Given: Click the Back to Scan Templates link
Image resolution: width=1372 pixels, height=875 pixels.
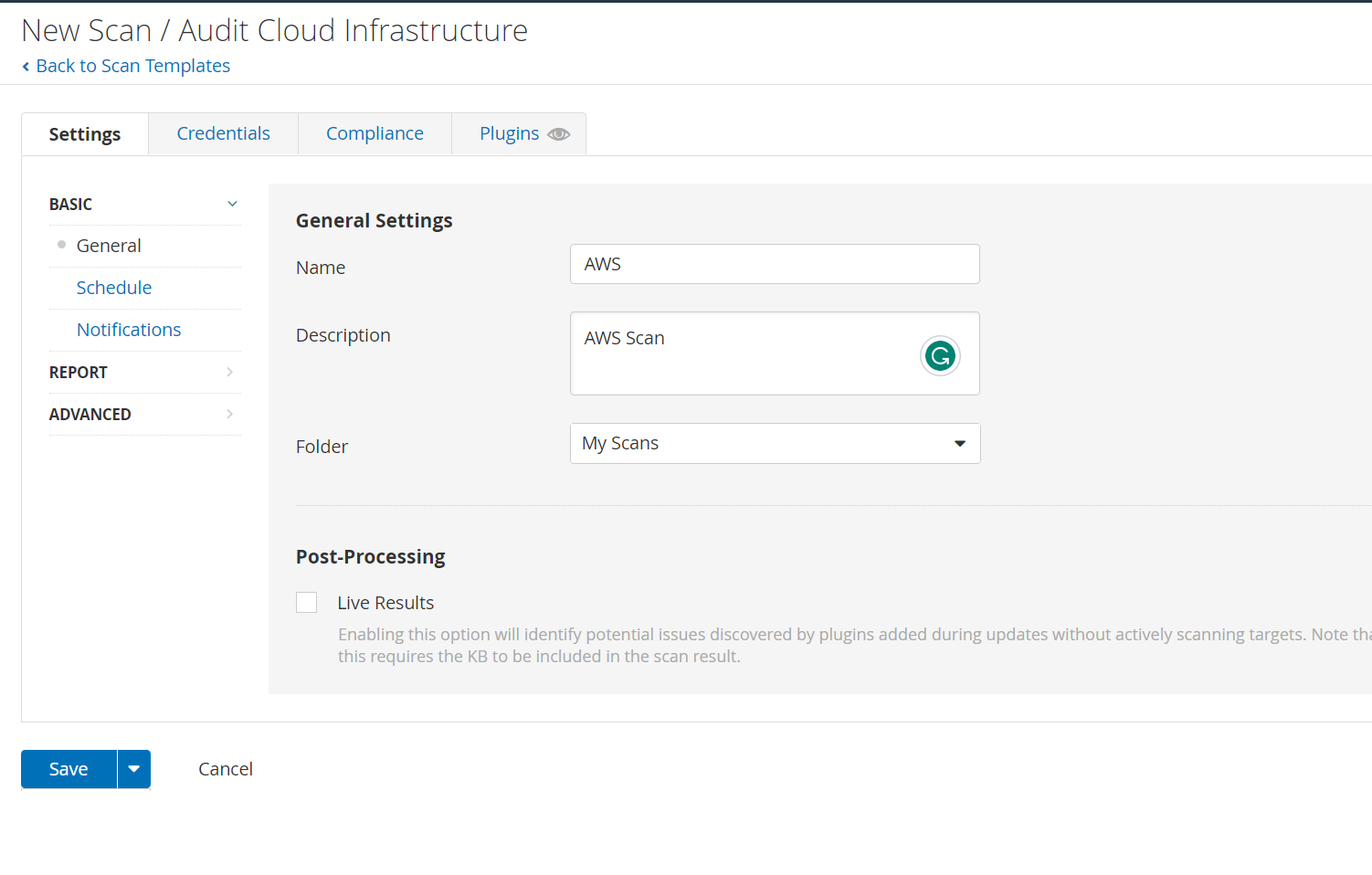Looking at the screenshot, I should [x=132, y=65].
